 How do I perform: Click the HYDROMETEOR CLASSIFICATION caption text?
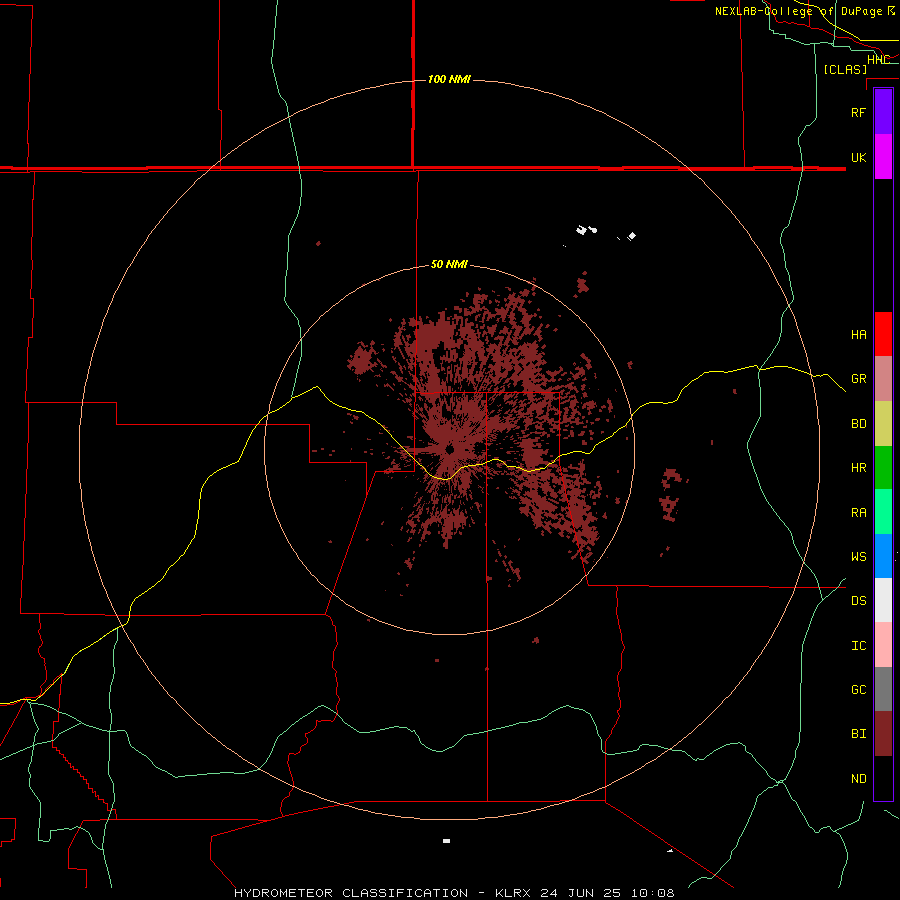tap(351, 893)
